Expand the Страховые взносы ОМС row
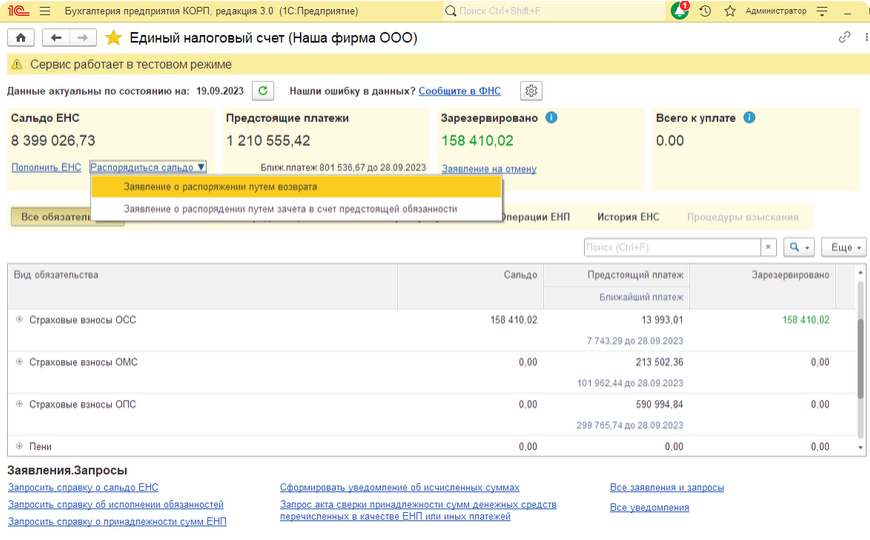 (19, 362)
